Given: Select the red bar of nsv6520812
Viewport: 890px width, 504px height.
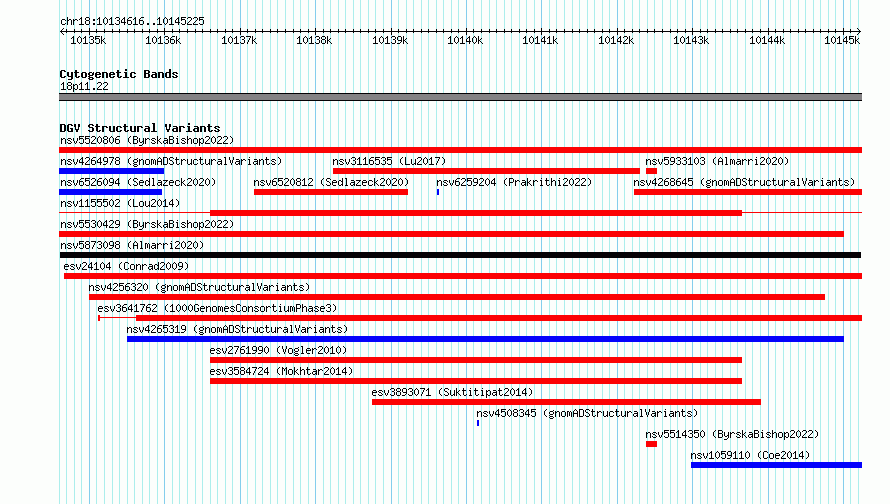Looking at the screenshot, I should coord(331,192).
